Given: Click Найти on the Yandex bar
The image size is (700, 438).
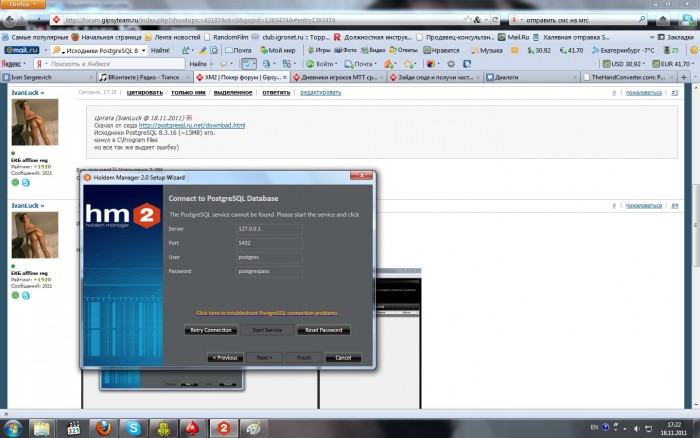Looking at the screenshot, I should (x=198, y=64).
